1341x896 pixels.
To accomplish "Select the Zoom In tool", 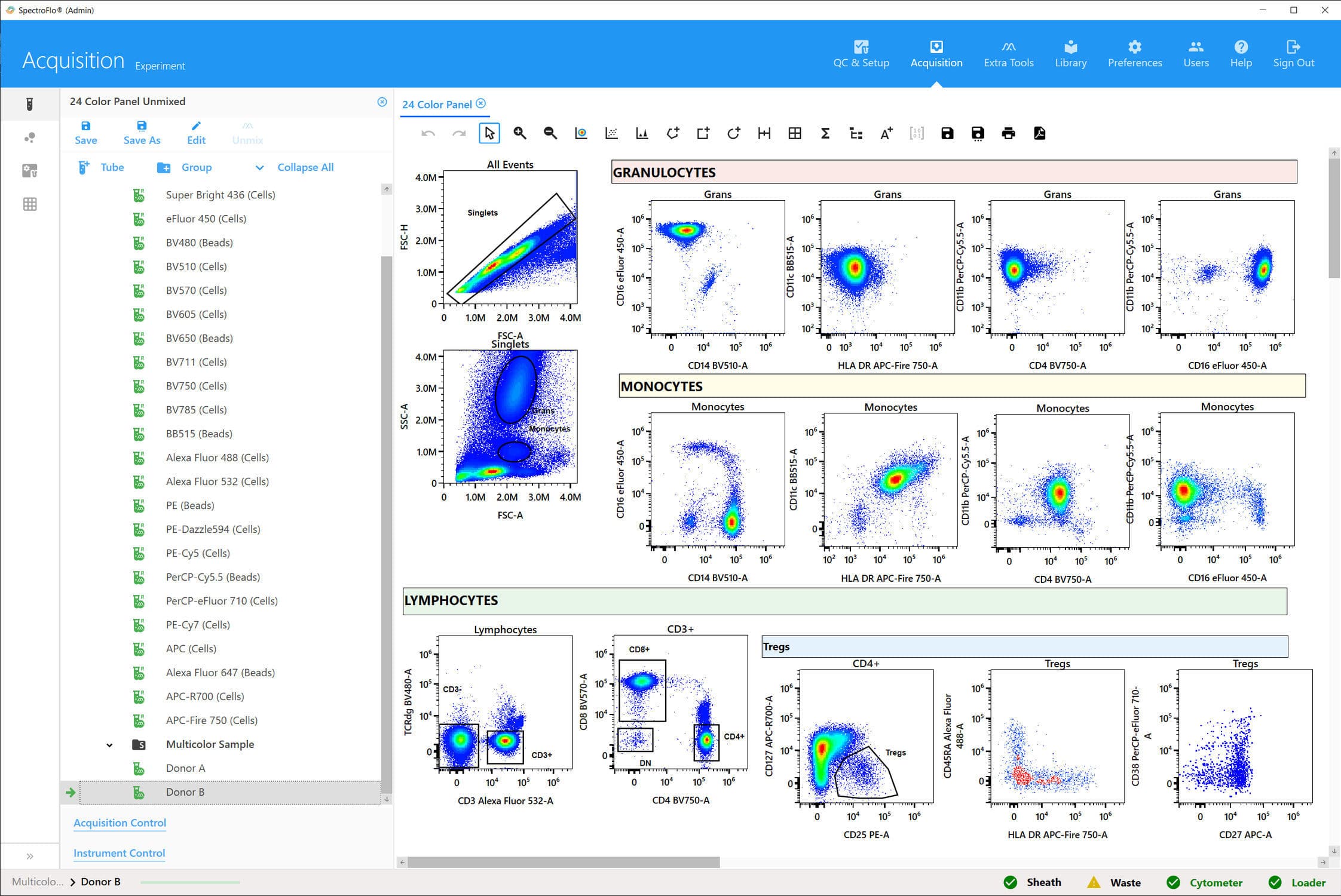I will (x=519, y=133).
